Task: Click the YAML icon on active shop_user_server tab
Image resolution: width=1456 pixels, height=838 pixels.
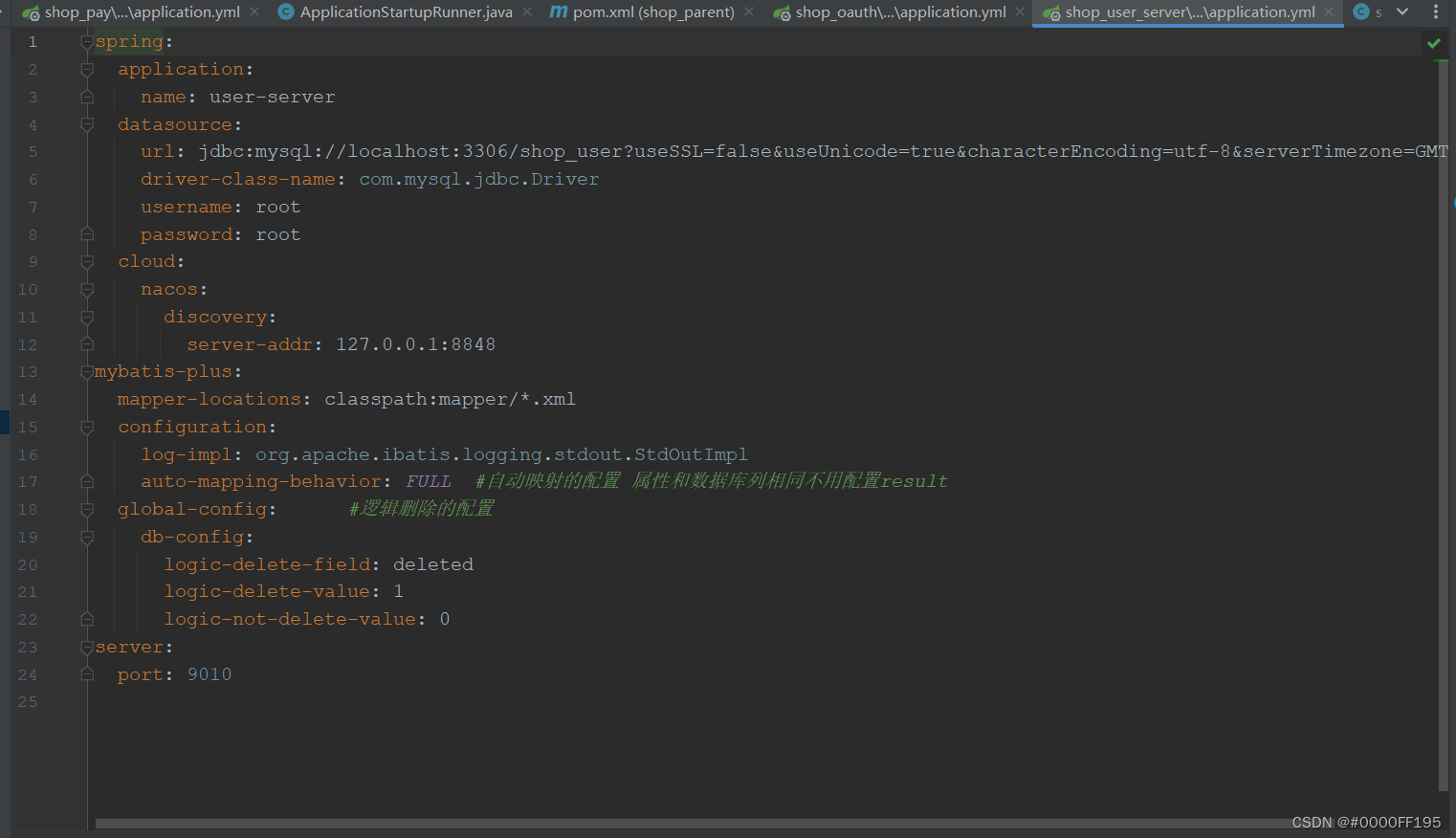Action: coord(1053,12)
